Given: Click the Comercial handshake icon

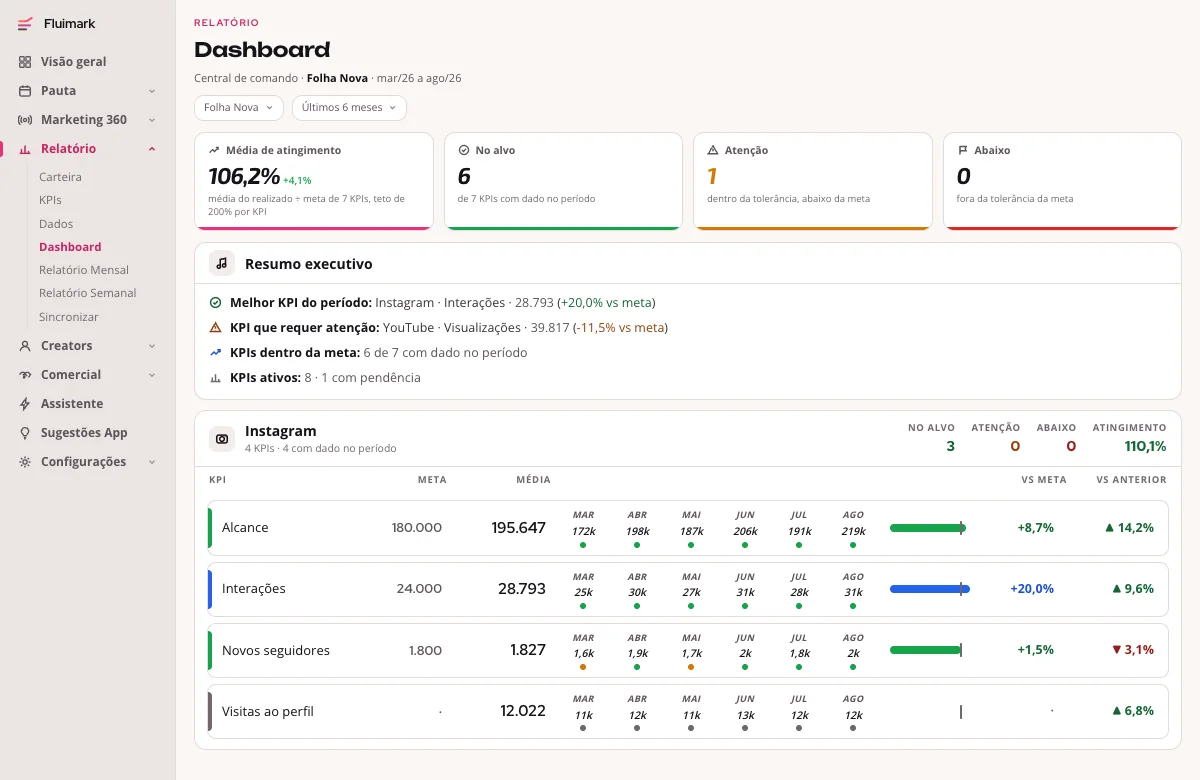Looking at the screenshot, I should coord(25,375).
